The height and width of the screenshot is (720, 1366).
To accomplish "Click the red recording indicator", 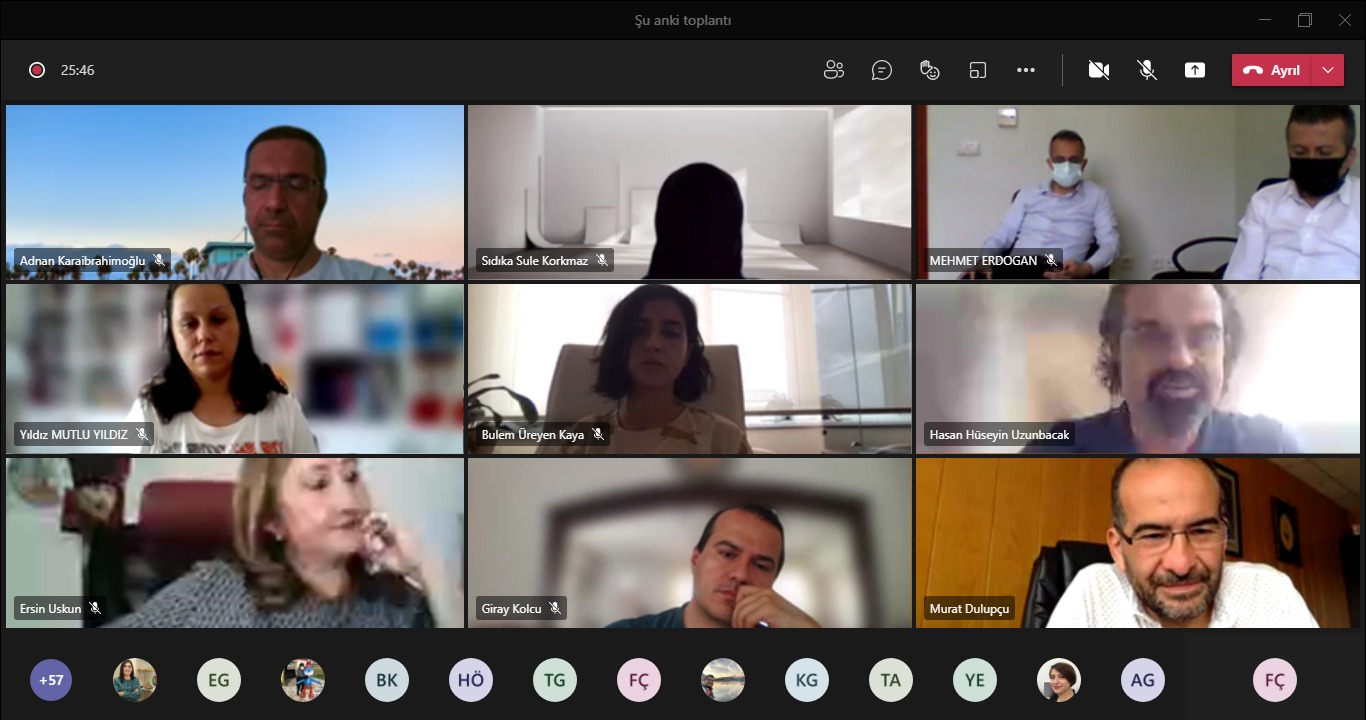I will (37, 70).
